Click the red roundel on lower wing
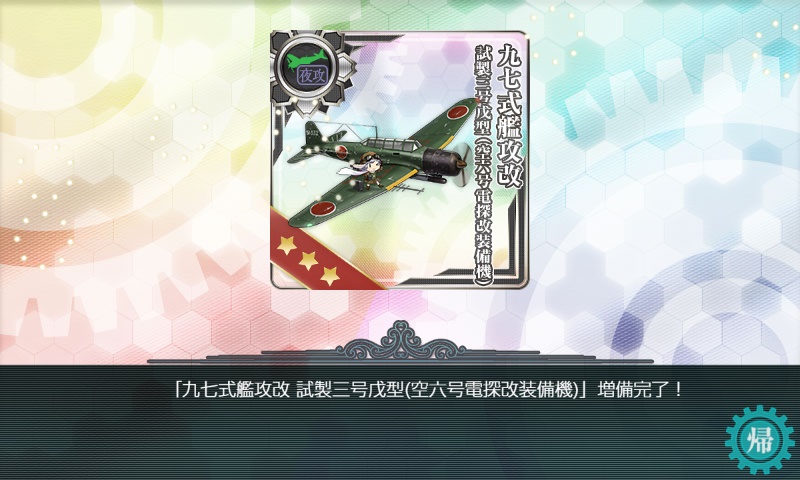The height and width of the screenshot is (480, 800). [x=323, y=208]
